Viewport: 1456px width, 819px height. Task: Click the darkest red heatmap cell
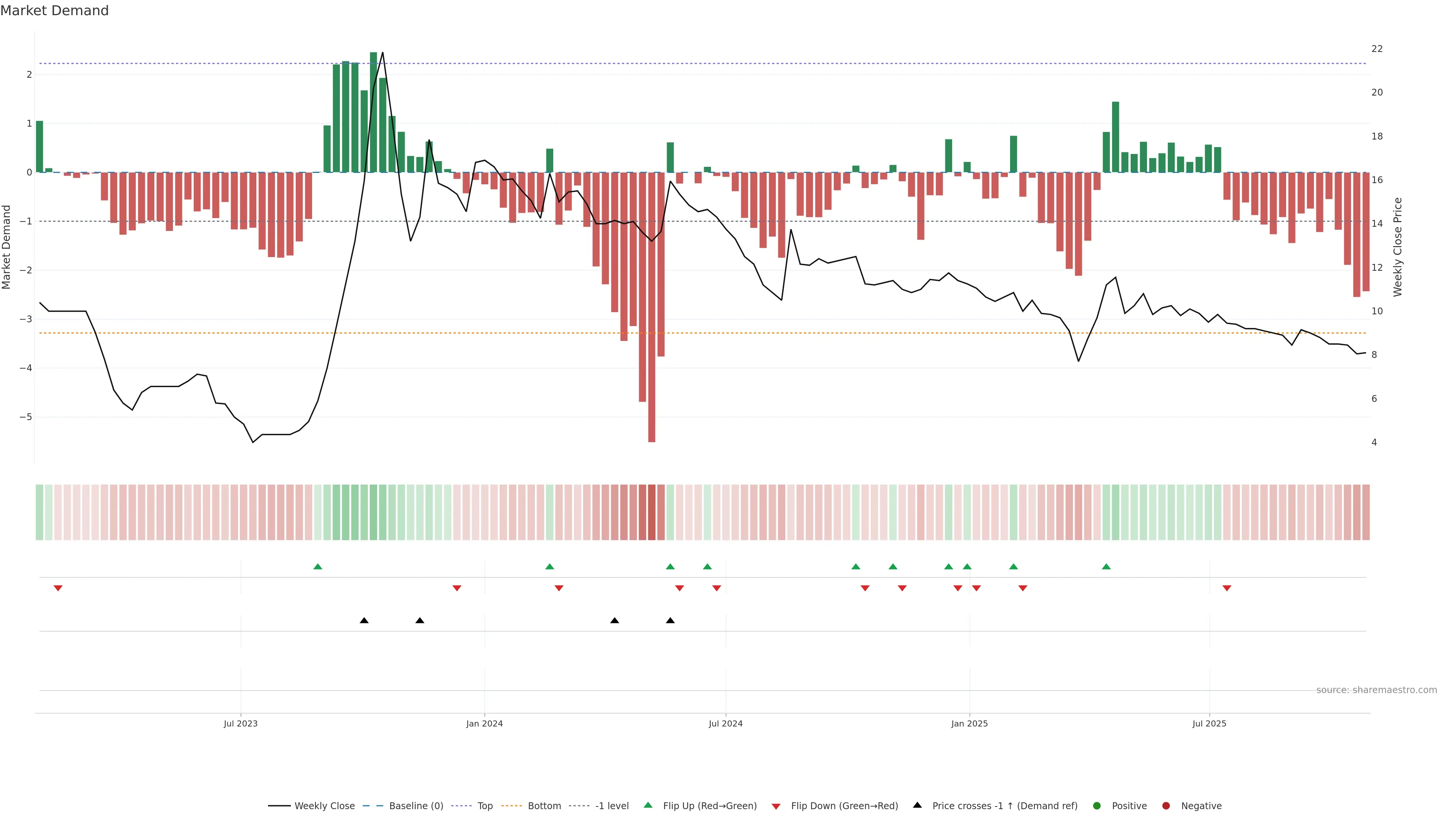(x=652, y=512)
